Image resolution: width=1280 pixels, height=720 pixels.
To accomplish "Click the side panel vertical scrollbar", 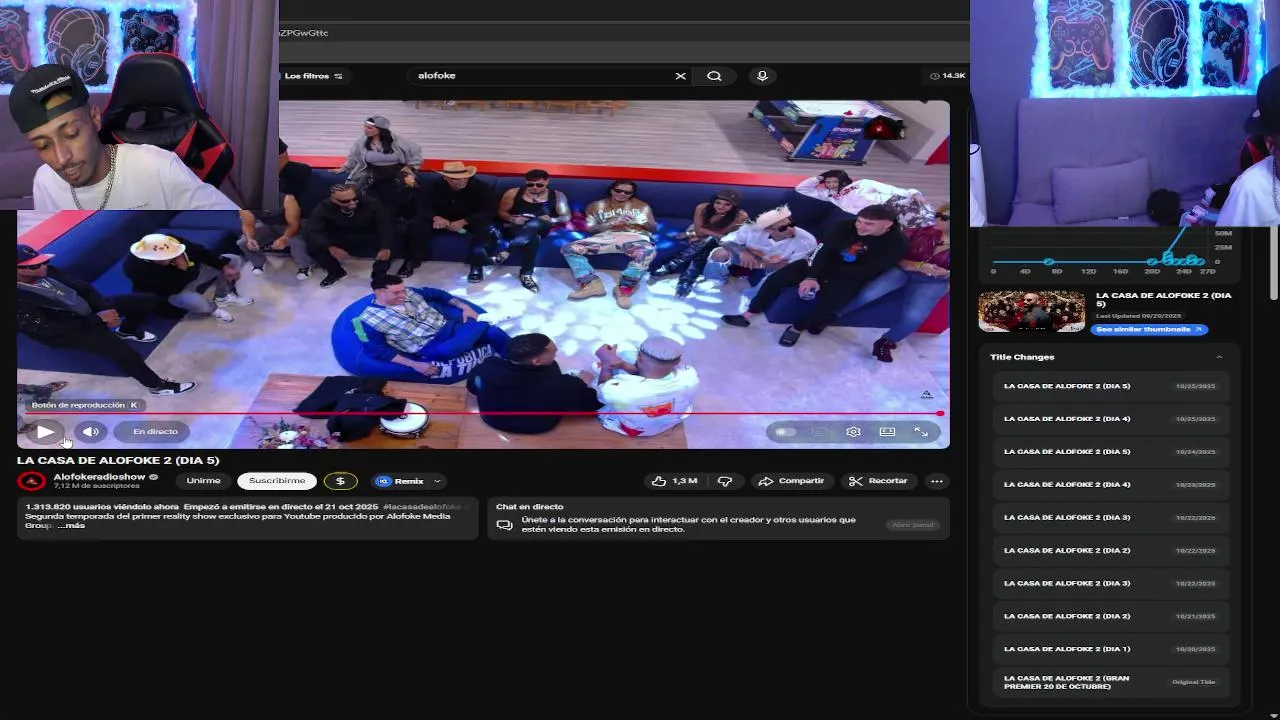I will point(1273,263).
